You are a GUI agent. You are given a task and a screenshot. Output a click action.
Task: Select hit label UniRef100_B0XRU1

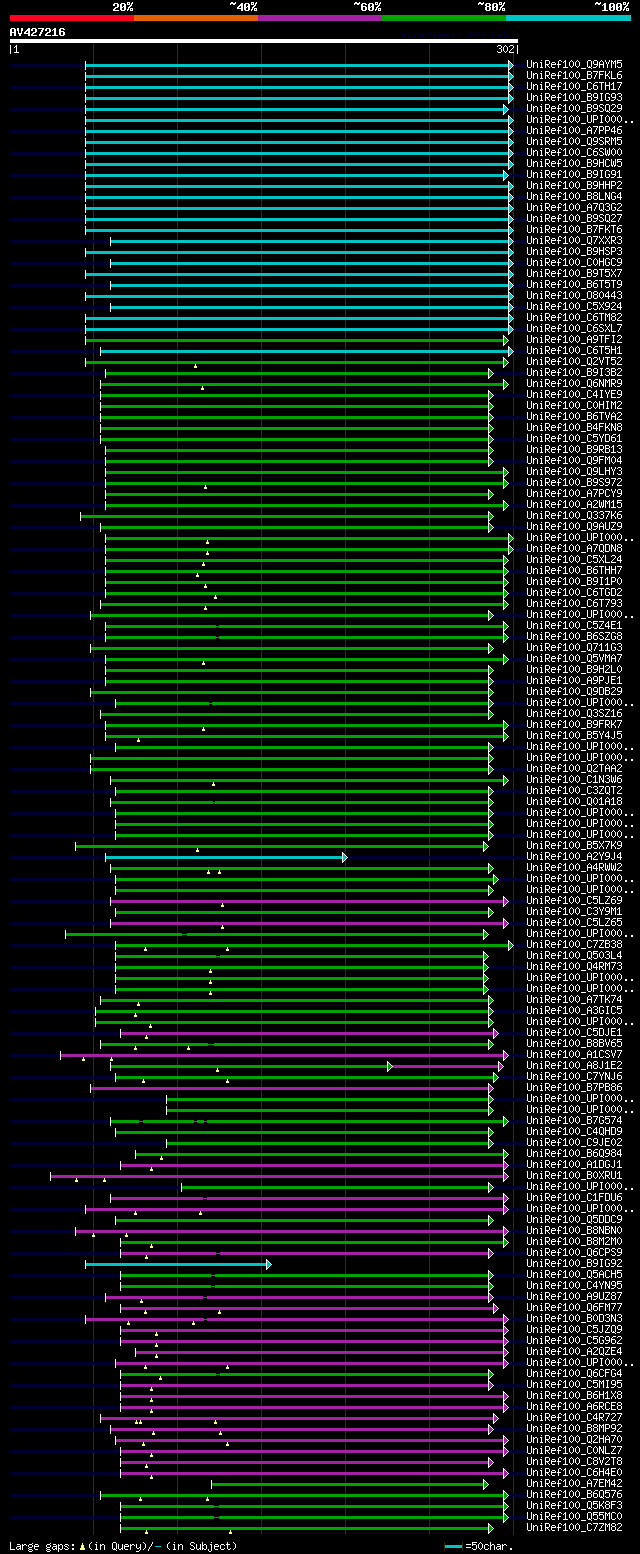coord(576,1175)
